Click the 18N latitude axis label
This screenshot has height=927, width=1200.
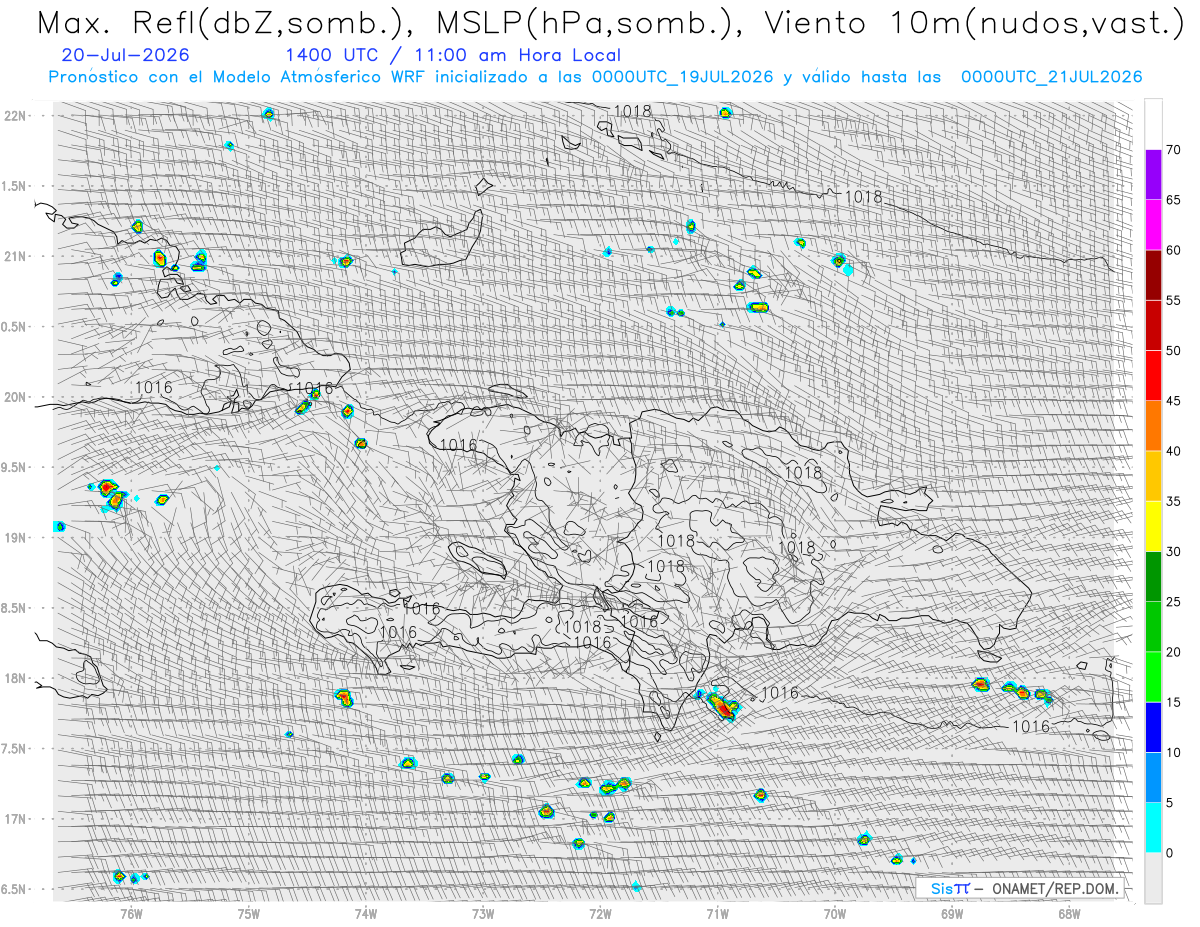pos(16,679)
